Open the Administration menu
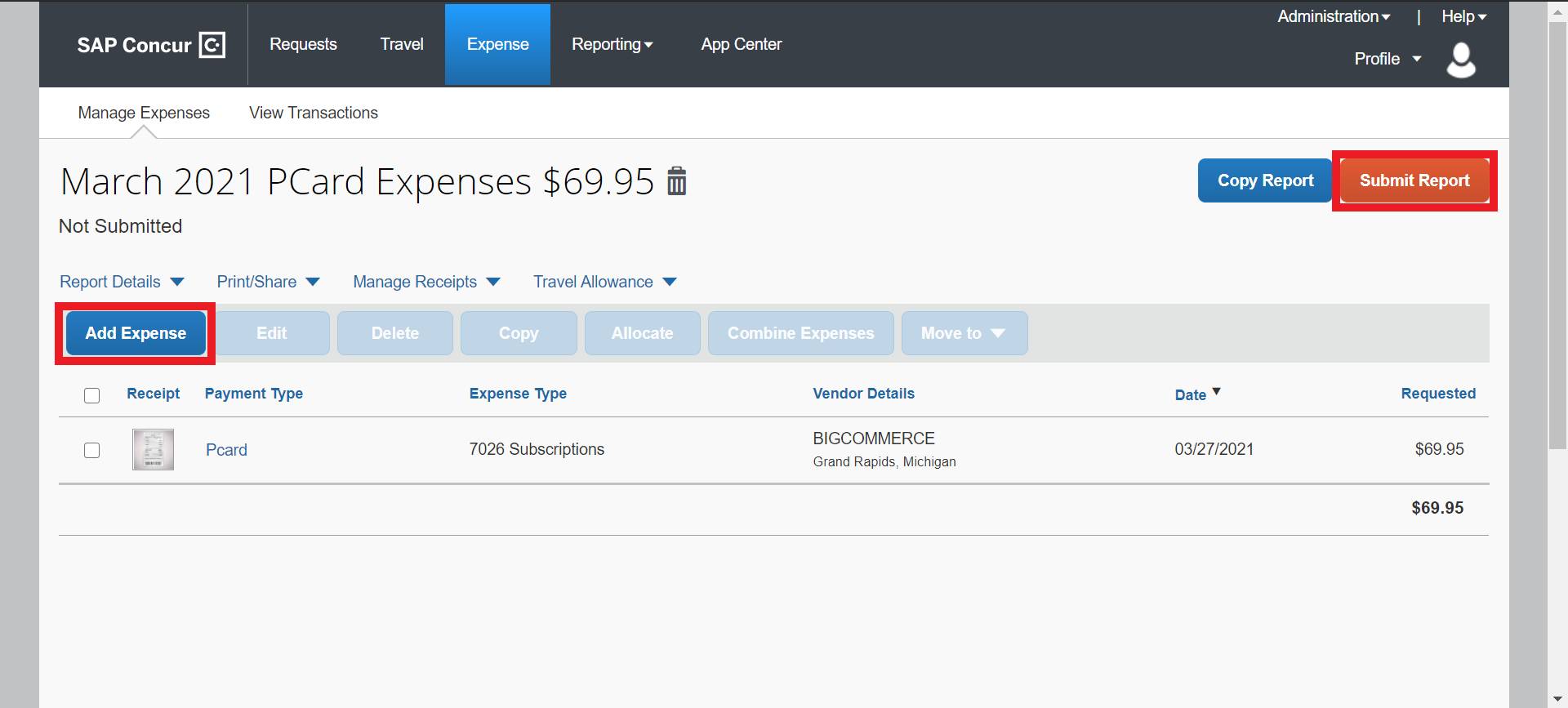The height and width of the screenshot is (708, 1568). coord(1333,16)
